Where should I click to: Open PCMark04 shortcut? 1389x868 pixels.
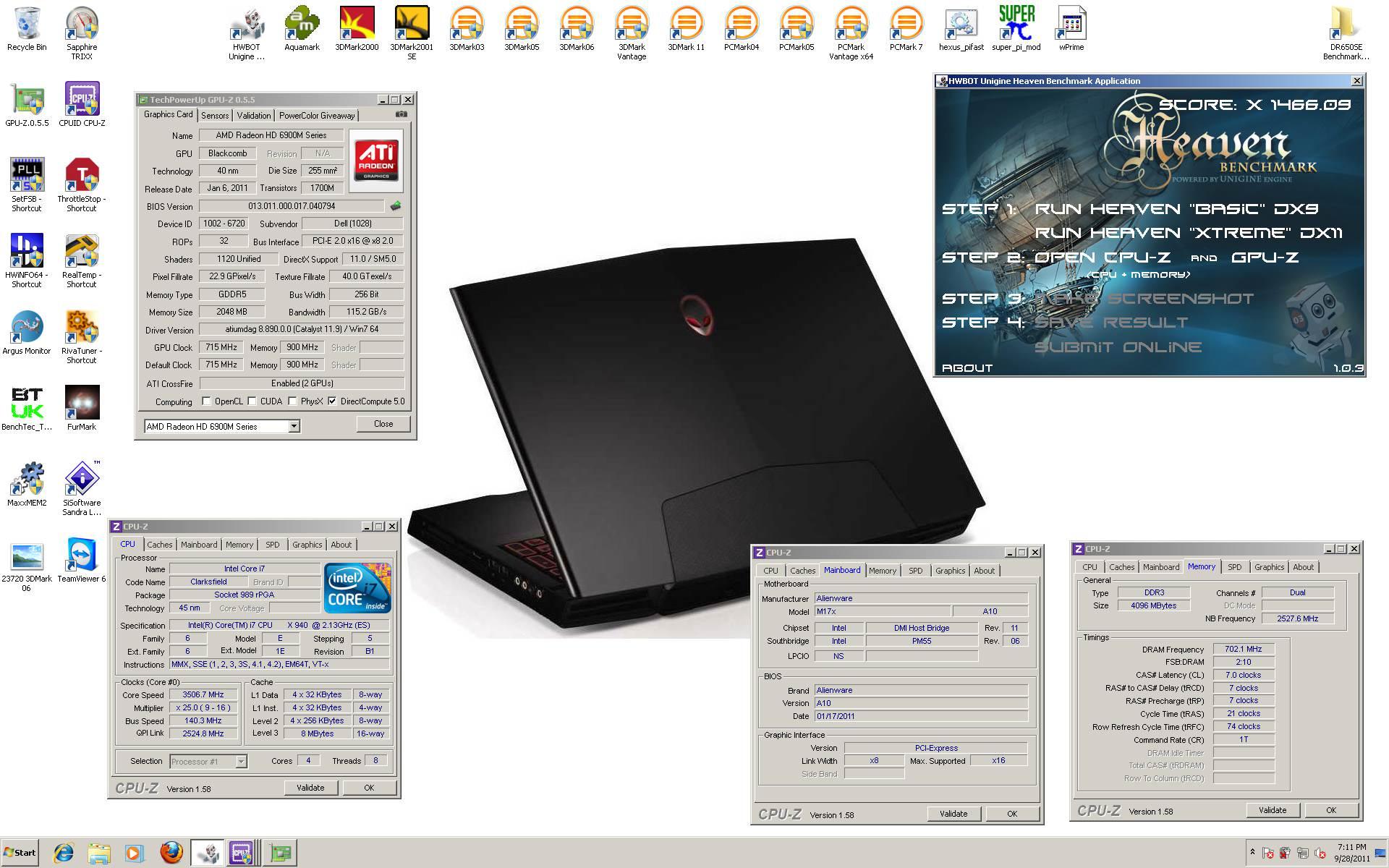(x=742, y=29)
